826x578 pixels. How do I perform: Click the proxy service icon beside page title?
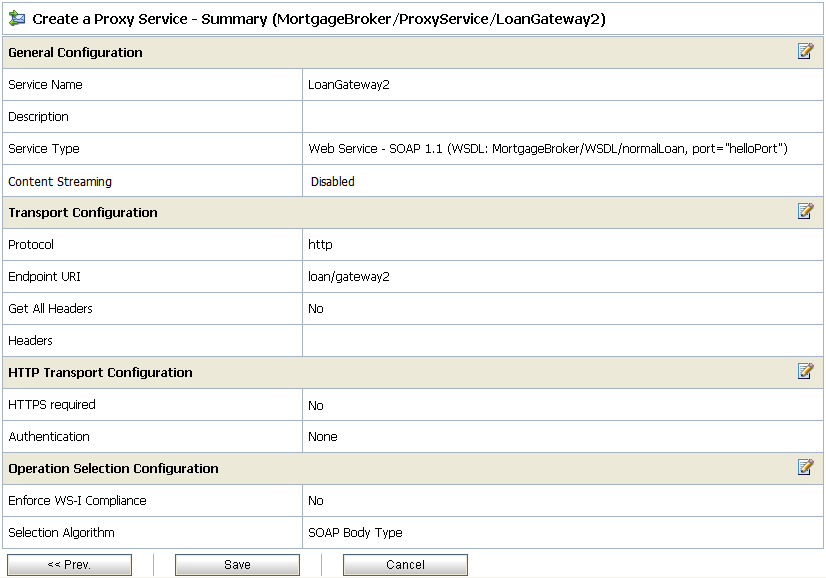(x=17, y=18)
